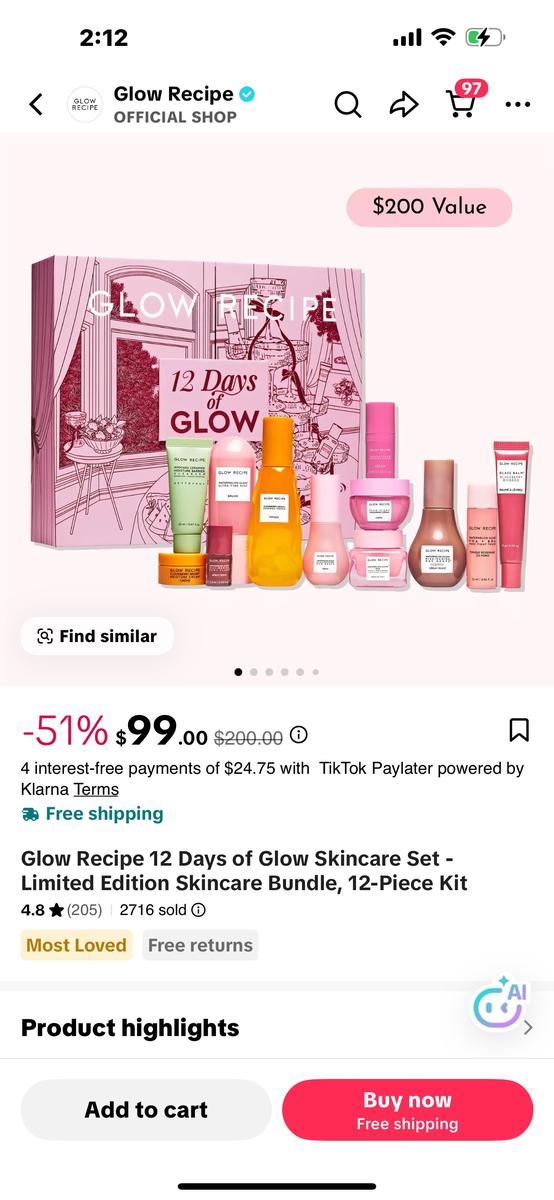Screen dimensions: 554x1200
Task: Tap the Add to cart button
Action: (146, 1110)
